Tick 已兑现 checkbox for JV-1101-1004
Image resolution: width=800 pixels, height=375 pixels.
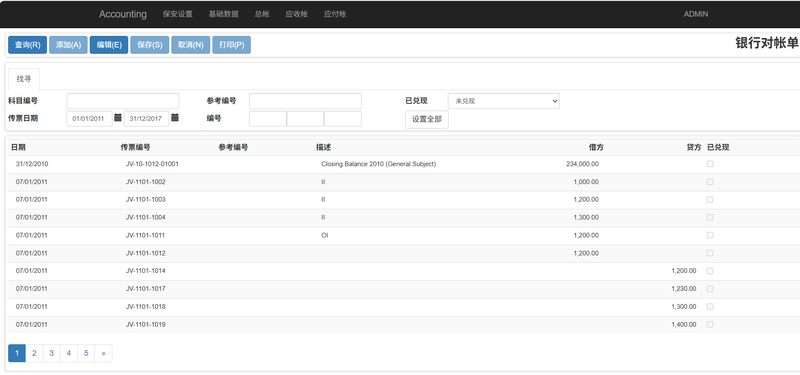(710, 217)
